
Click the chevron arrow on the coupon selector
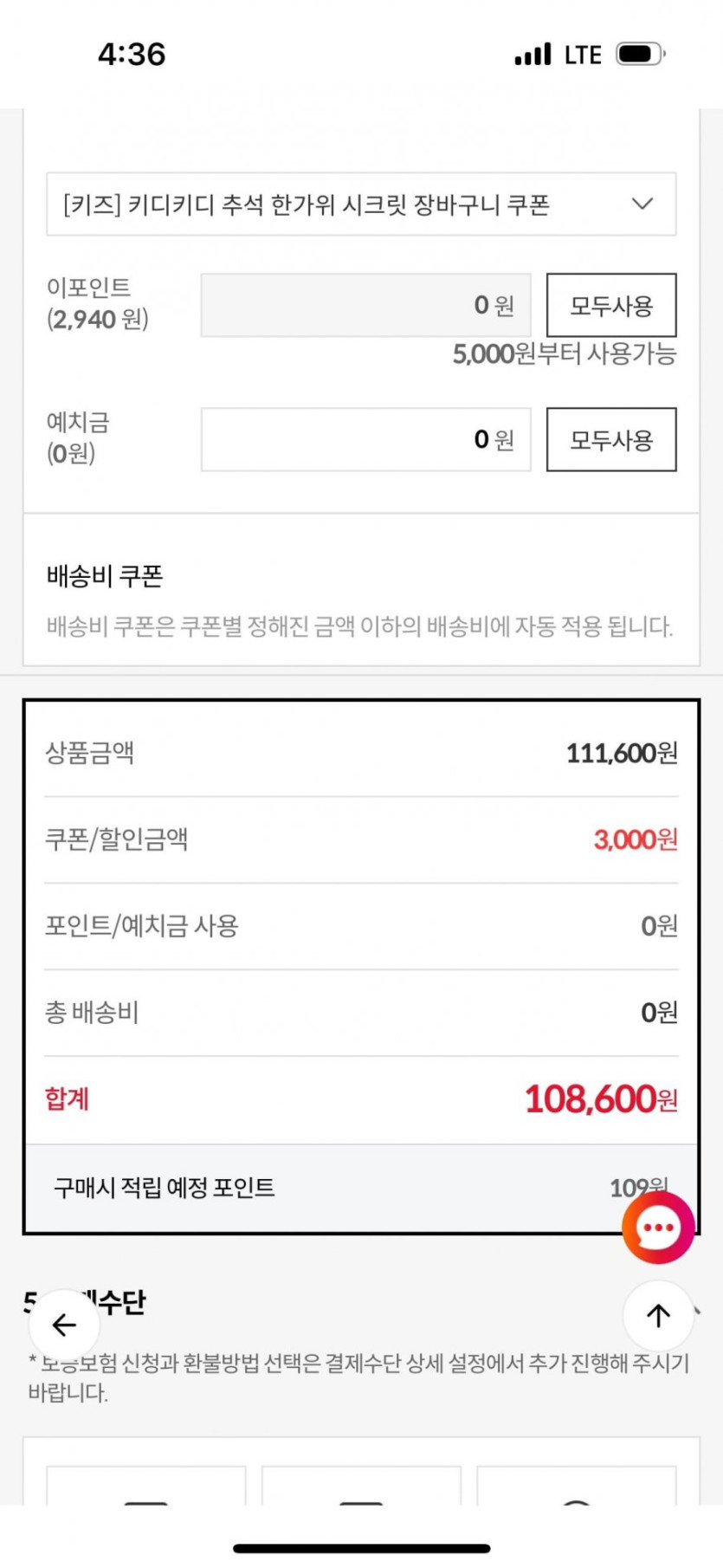coord(642,204)
